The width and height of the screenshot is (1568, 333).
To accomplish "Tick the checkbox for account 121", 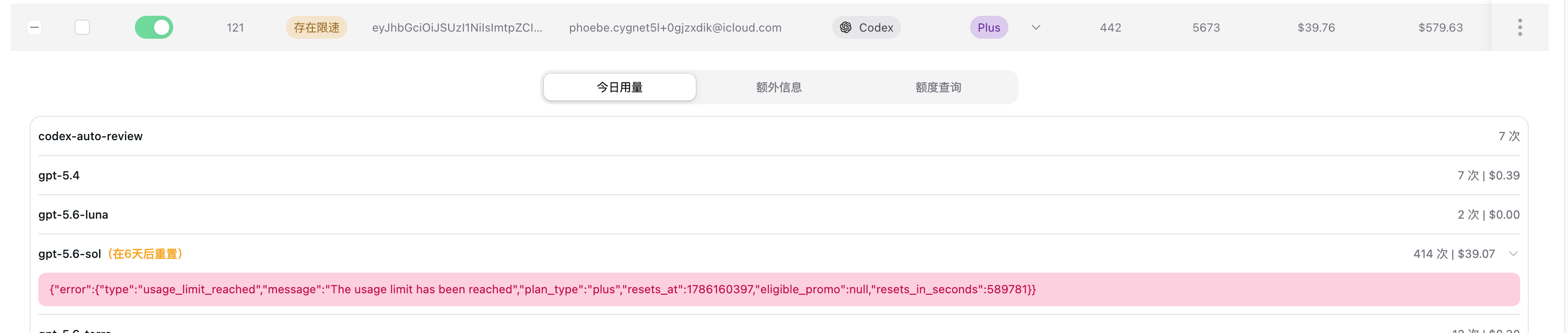I will (x=82, y=27).
